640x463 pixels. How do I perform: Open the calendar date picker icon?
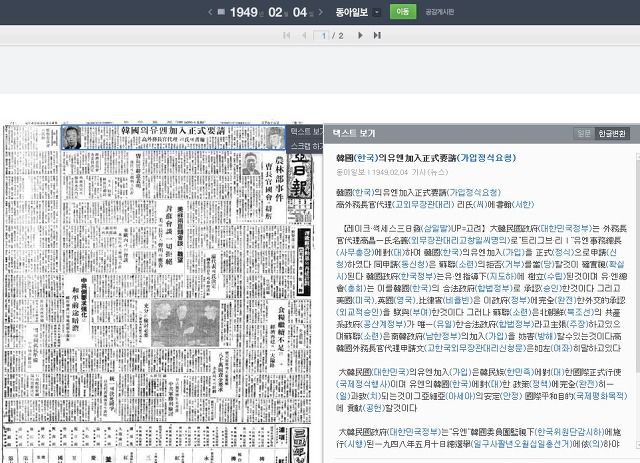tap(221, 12)
